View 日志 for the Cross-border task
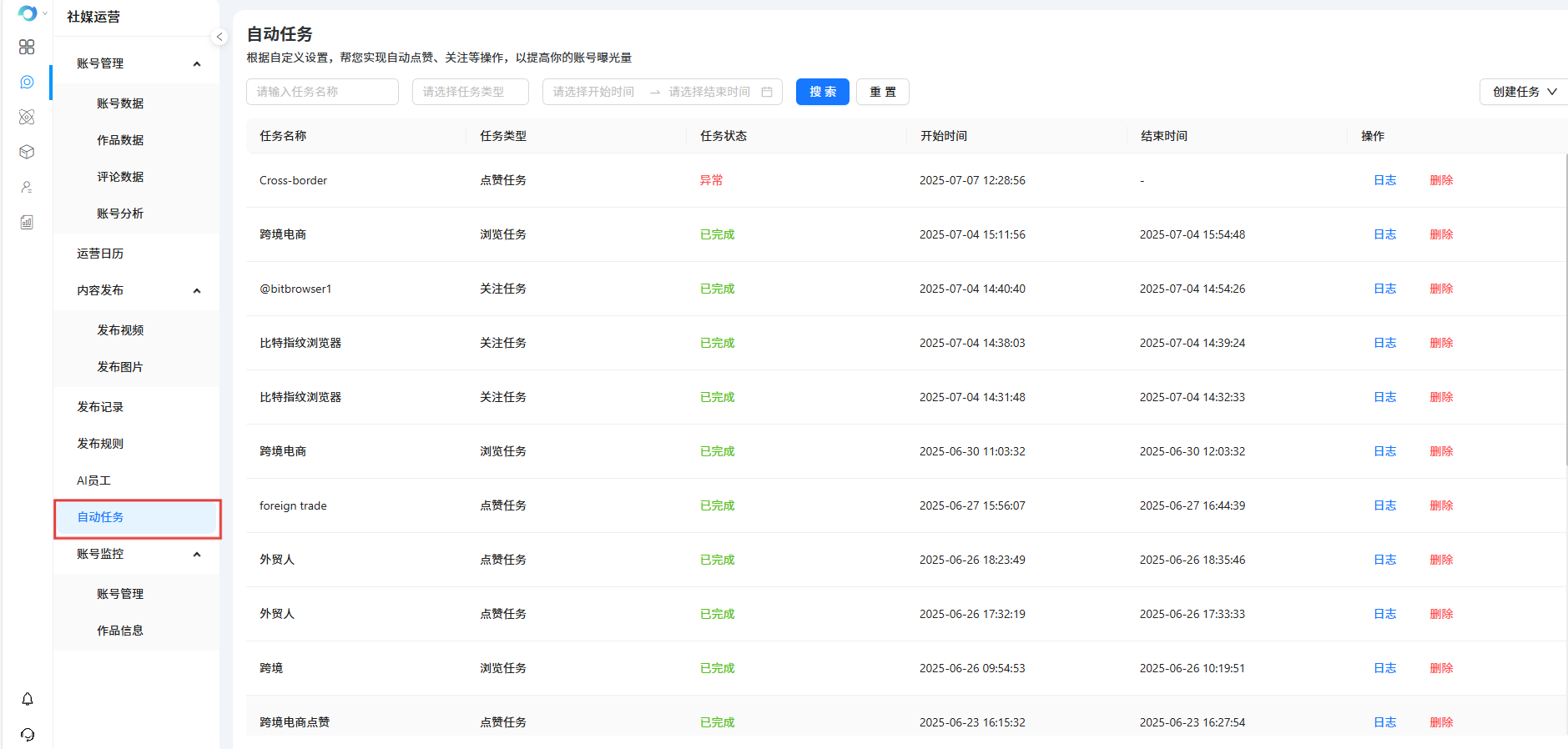 click(1384, 180)
